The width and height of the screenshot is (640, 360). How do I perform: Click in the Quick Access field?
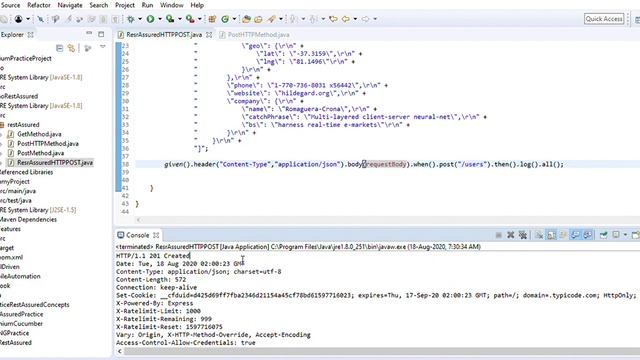(x=604, y=19)
